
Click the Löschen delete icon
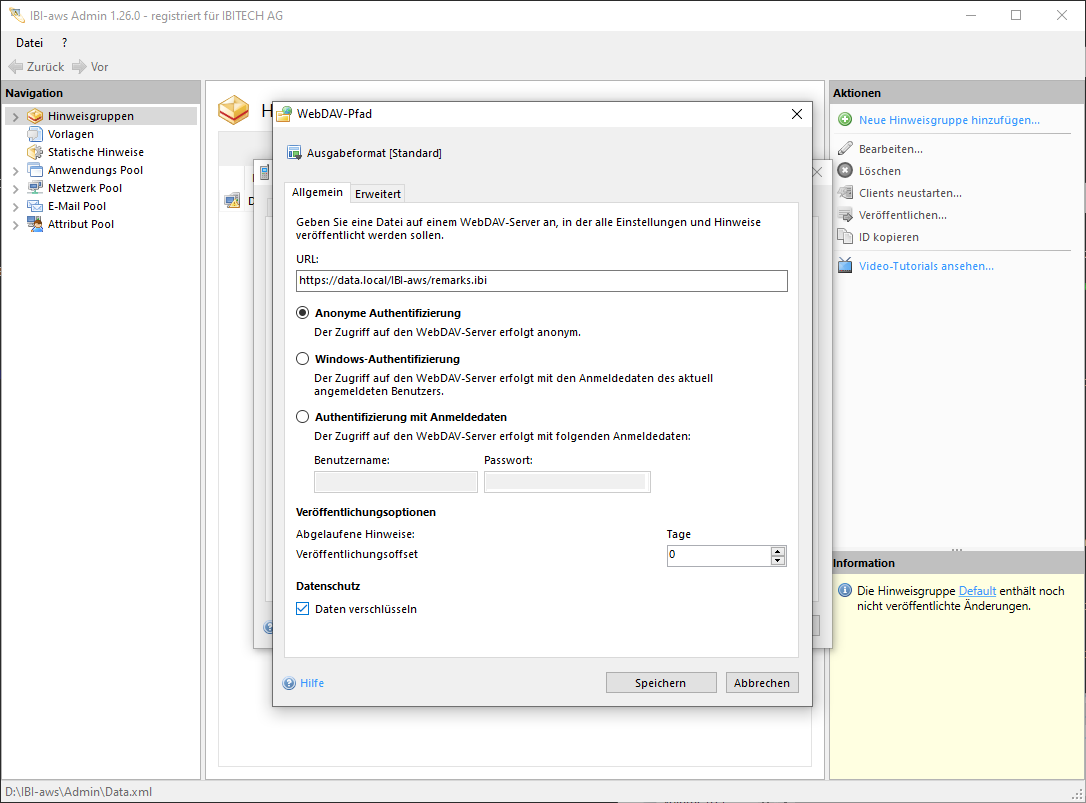tap(845, 171)
